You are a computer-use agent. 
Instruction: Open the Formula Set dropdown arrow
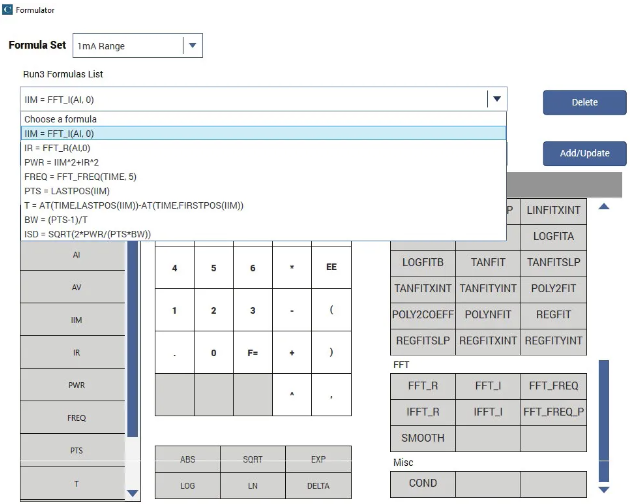[x=192, y=45]
